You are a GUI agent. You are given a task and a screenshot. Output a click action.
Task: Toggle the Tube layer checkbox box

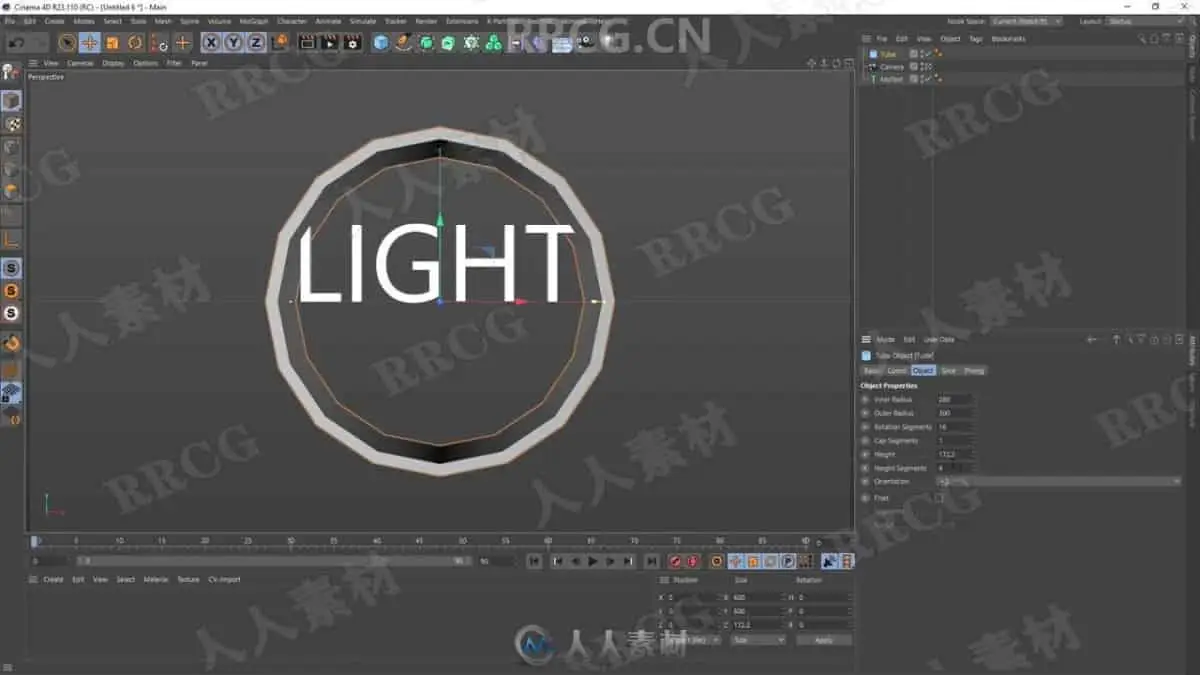[913, 54]
